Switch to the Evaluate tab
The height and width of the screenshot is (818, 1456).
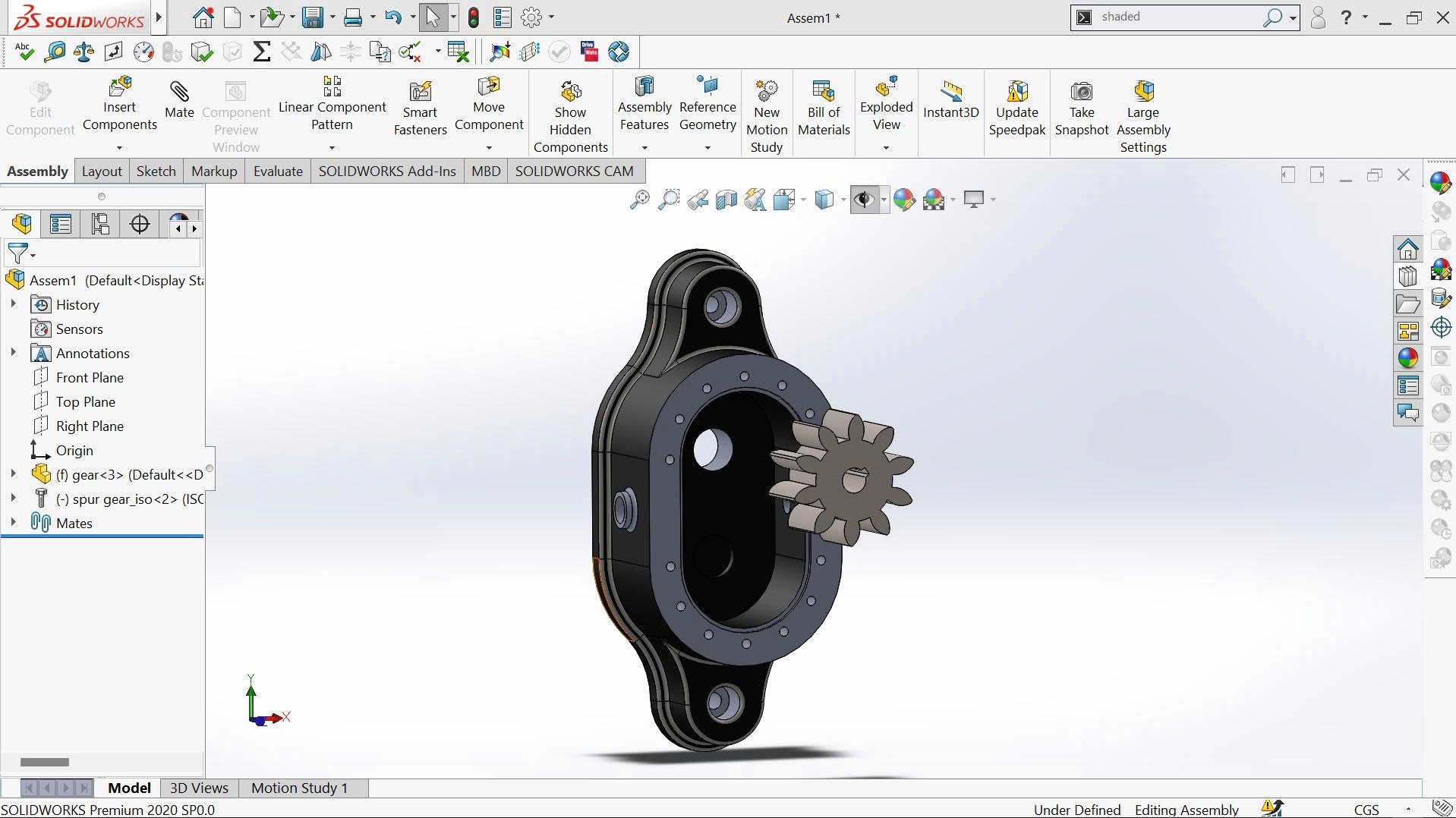point(277,171)
